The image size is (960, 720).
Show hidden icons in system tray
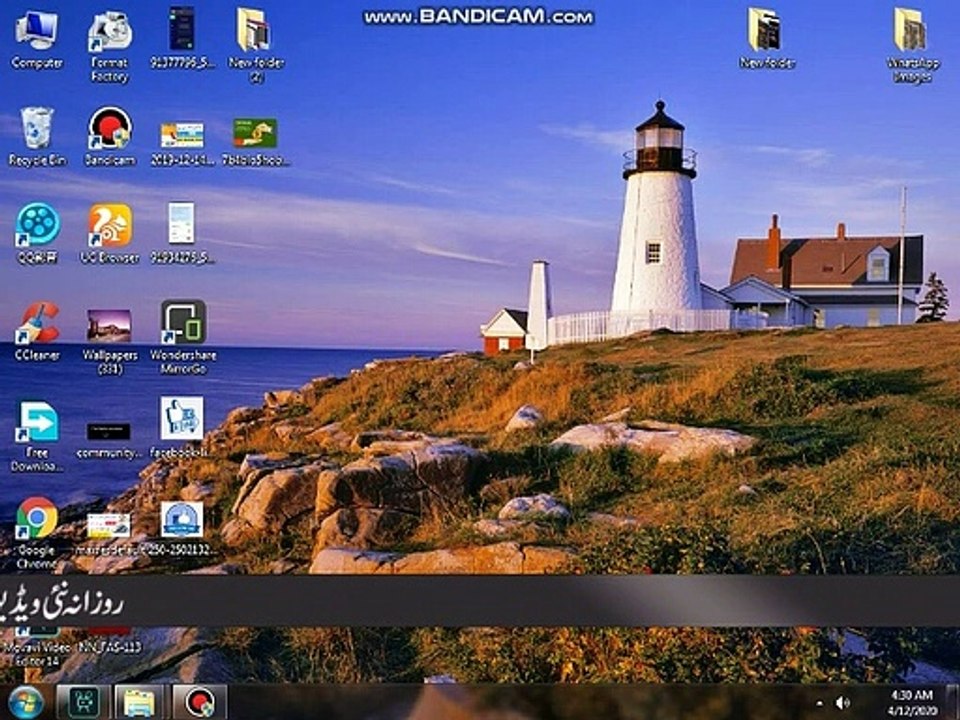click(x=820, y=703)
